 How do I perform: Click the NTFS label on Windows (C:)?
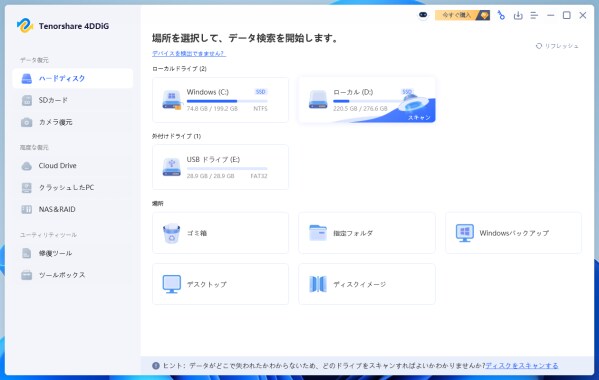coord(260,109)
